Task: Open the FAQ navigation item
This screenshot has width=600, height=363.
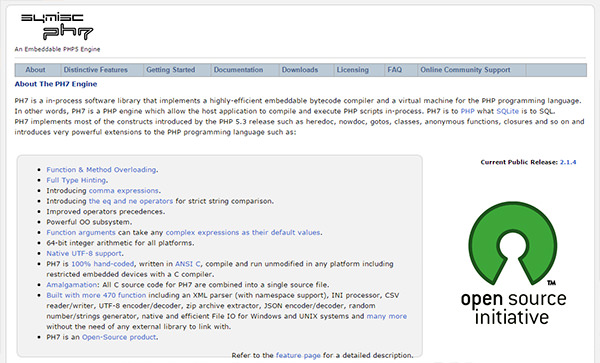Action: 395,70
